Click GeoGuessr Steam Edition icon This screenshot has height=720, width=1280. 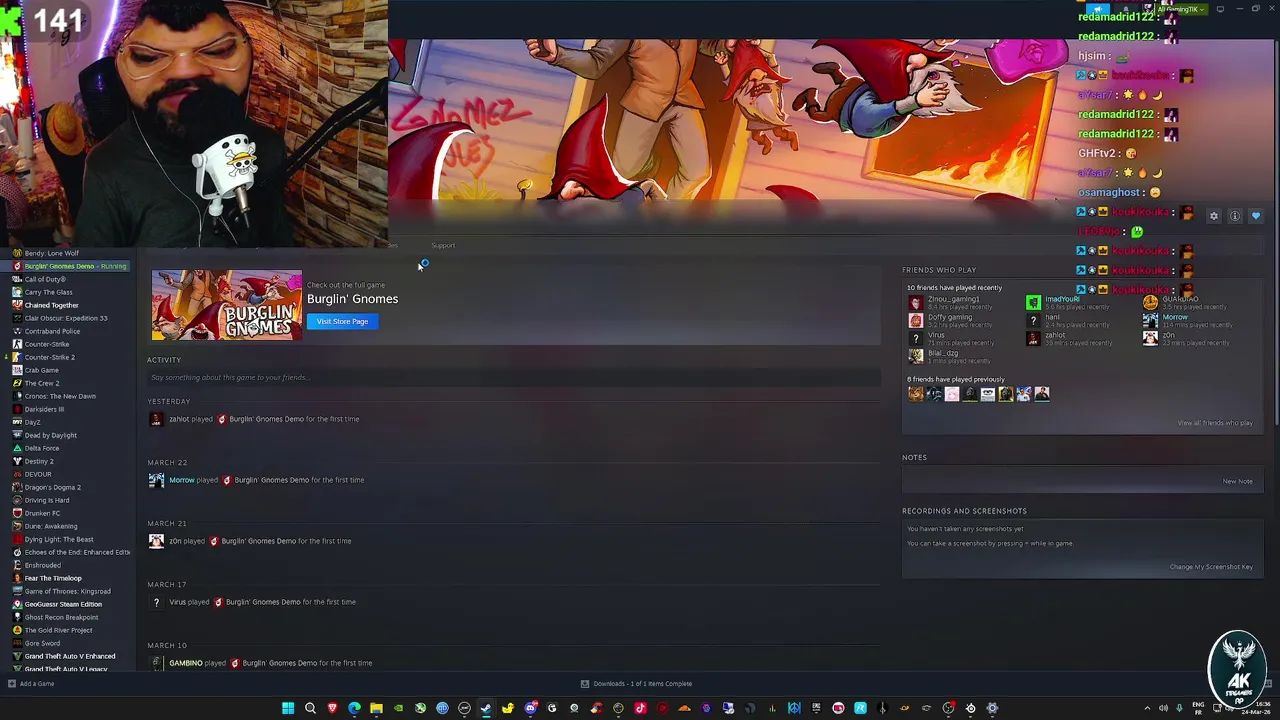click(x=17, y=604)
